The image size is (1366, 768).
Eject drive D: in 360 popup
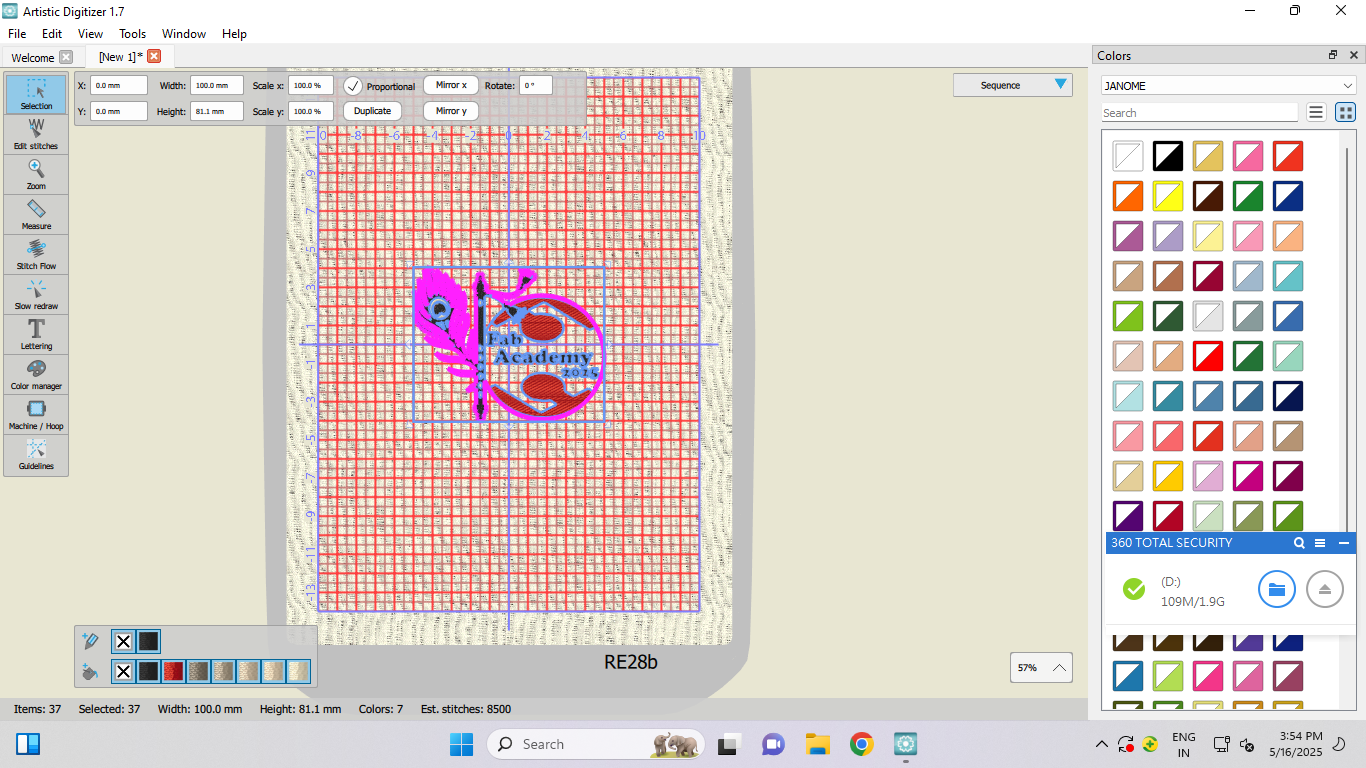(1325, 589)
